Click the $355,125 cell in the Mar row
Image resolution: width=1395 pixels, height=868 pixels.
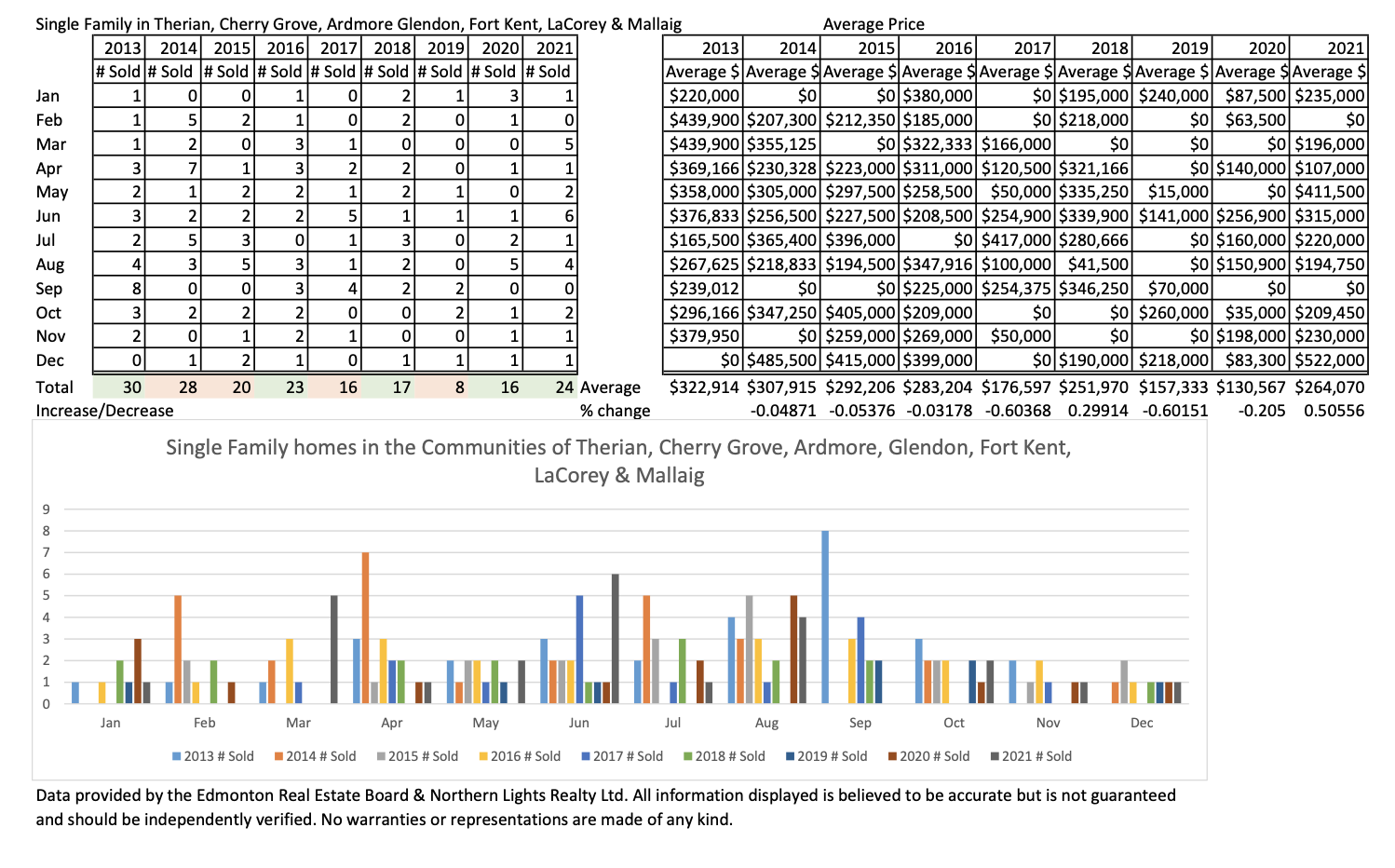click(x=780, y=144)
